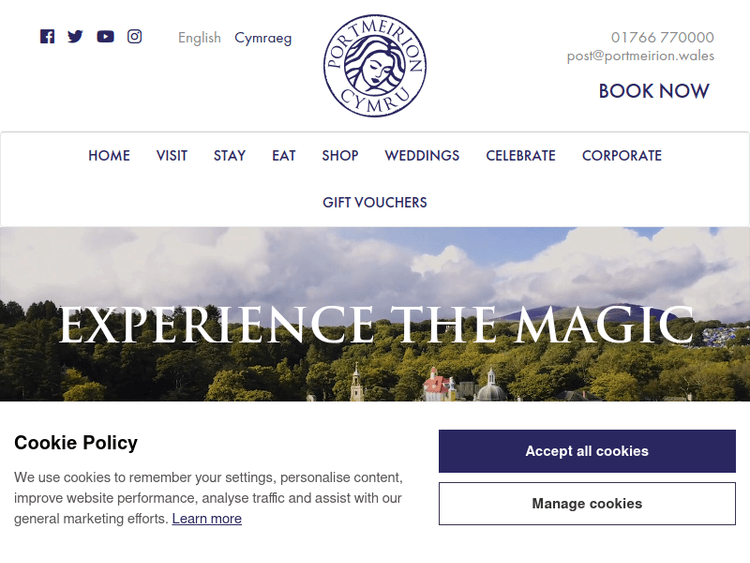This screenshot has width=750, height=563.
Task: Open the VISIT menu
Action: click(x=172, y=155)
